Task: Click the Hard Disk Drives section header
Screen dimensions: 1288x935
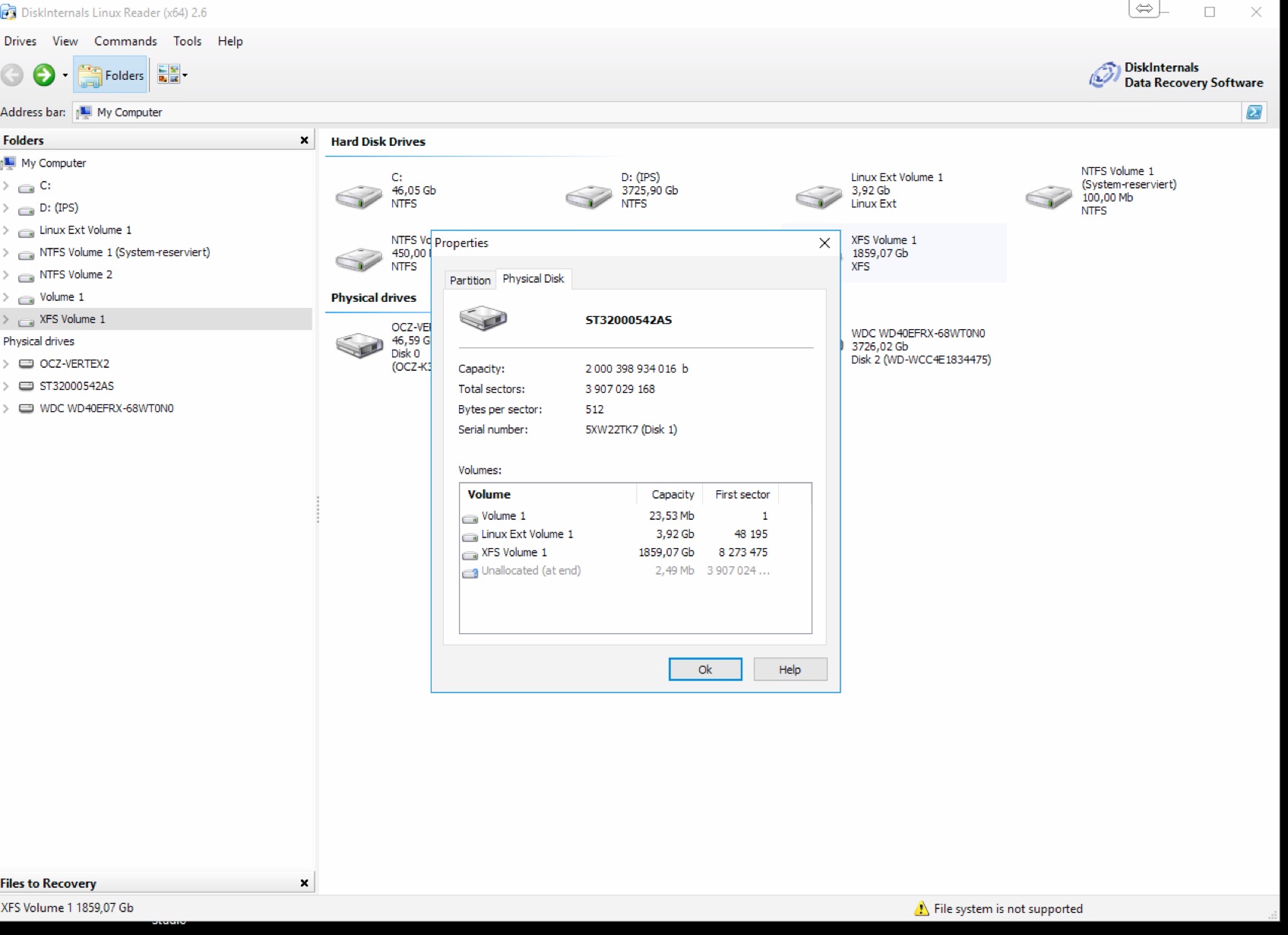Action: [x=378, y=141]
